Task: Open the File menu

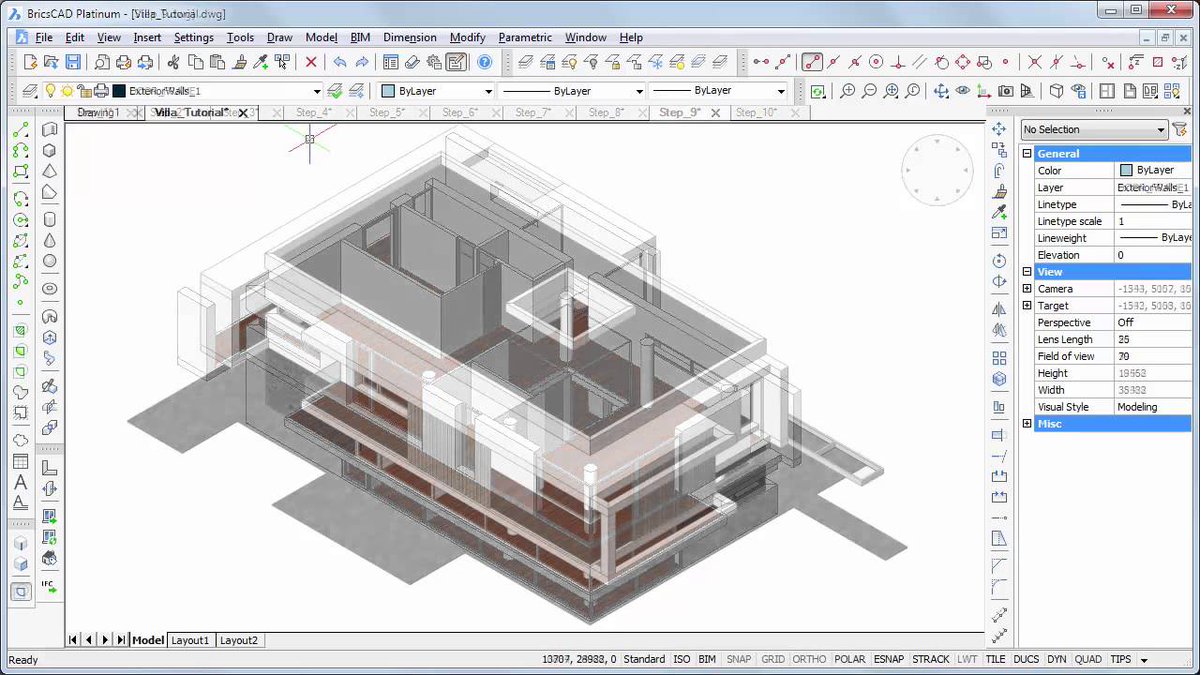Action: (x=44, y=37)
